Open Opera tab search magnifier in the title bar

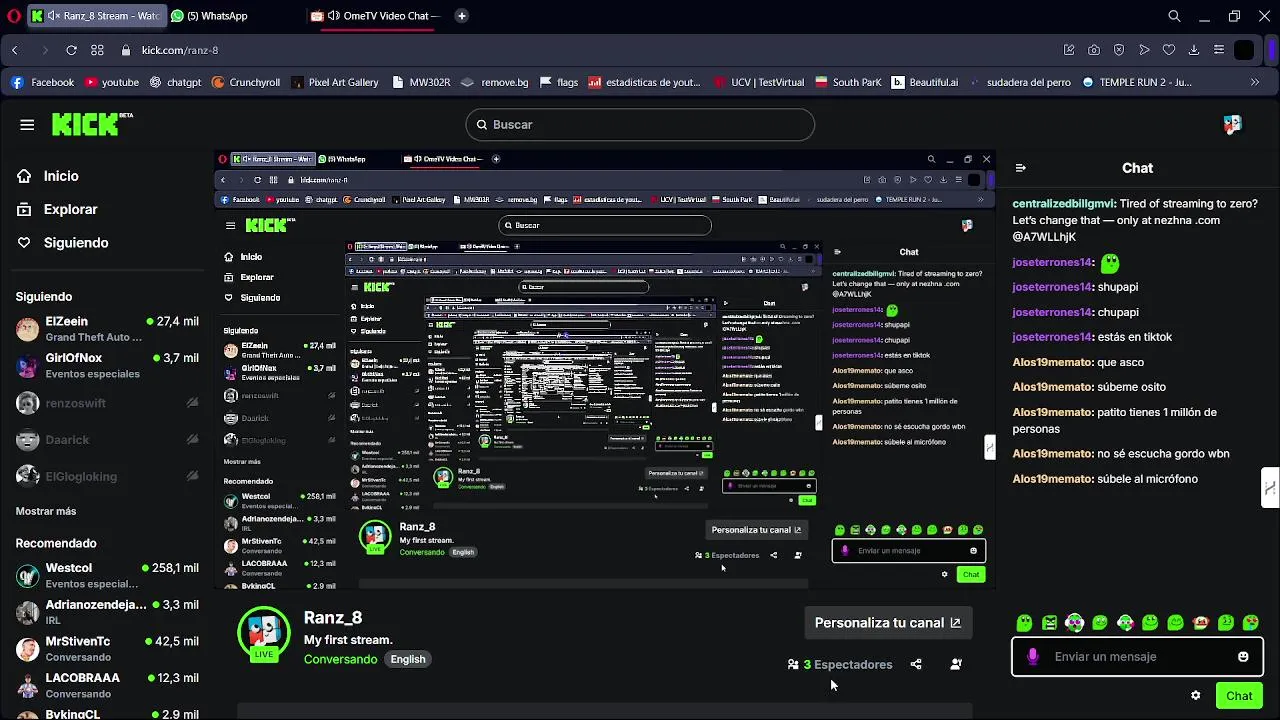tap(1175, 16)
